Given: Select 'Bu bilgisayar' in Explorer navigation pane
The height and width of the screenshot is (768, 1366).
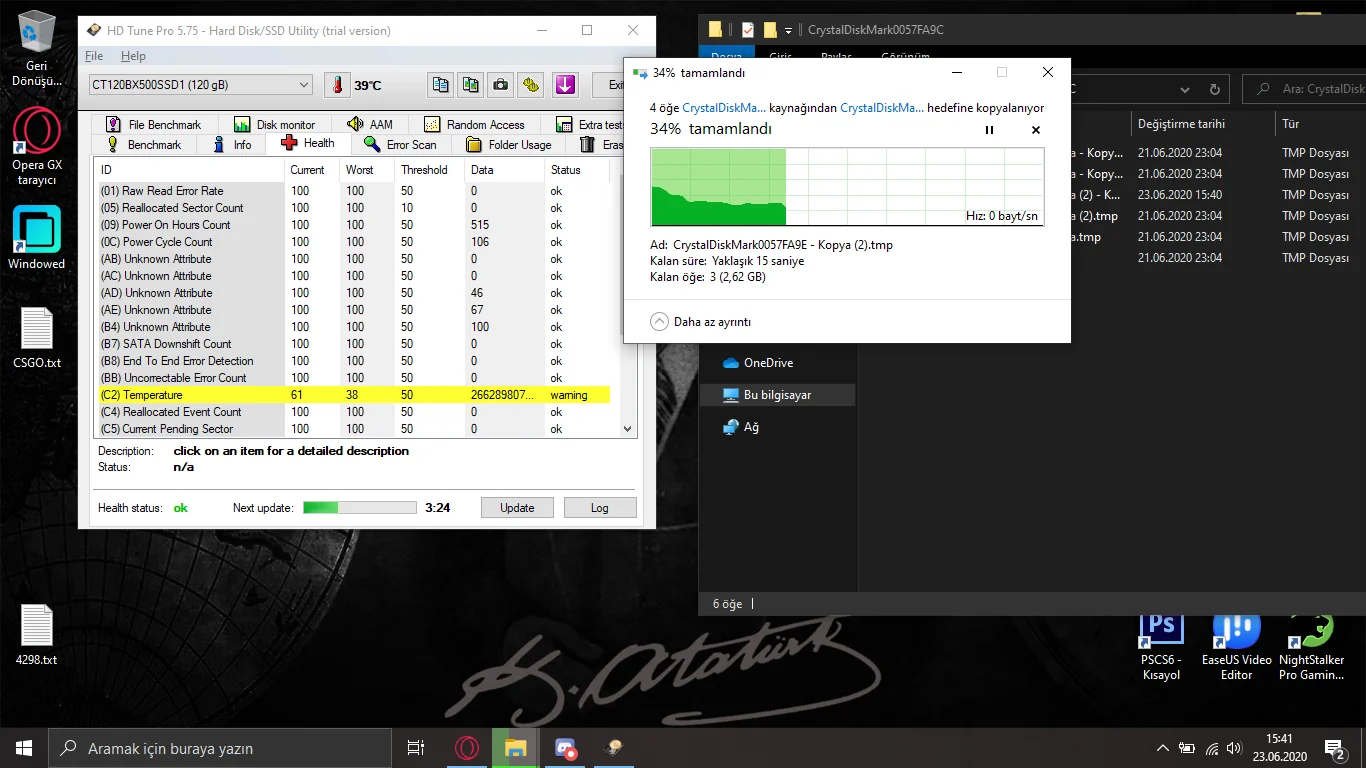Looking at the screenshot, I should click(777, 395).
